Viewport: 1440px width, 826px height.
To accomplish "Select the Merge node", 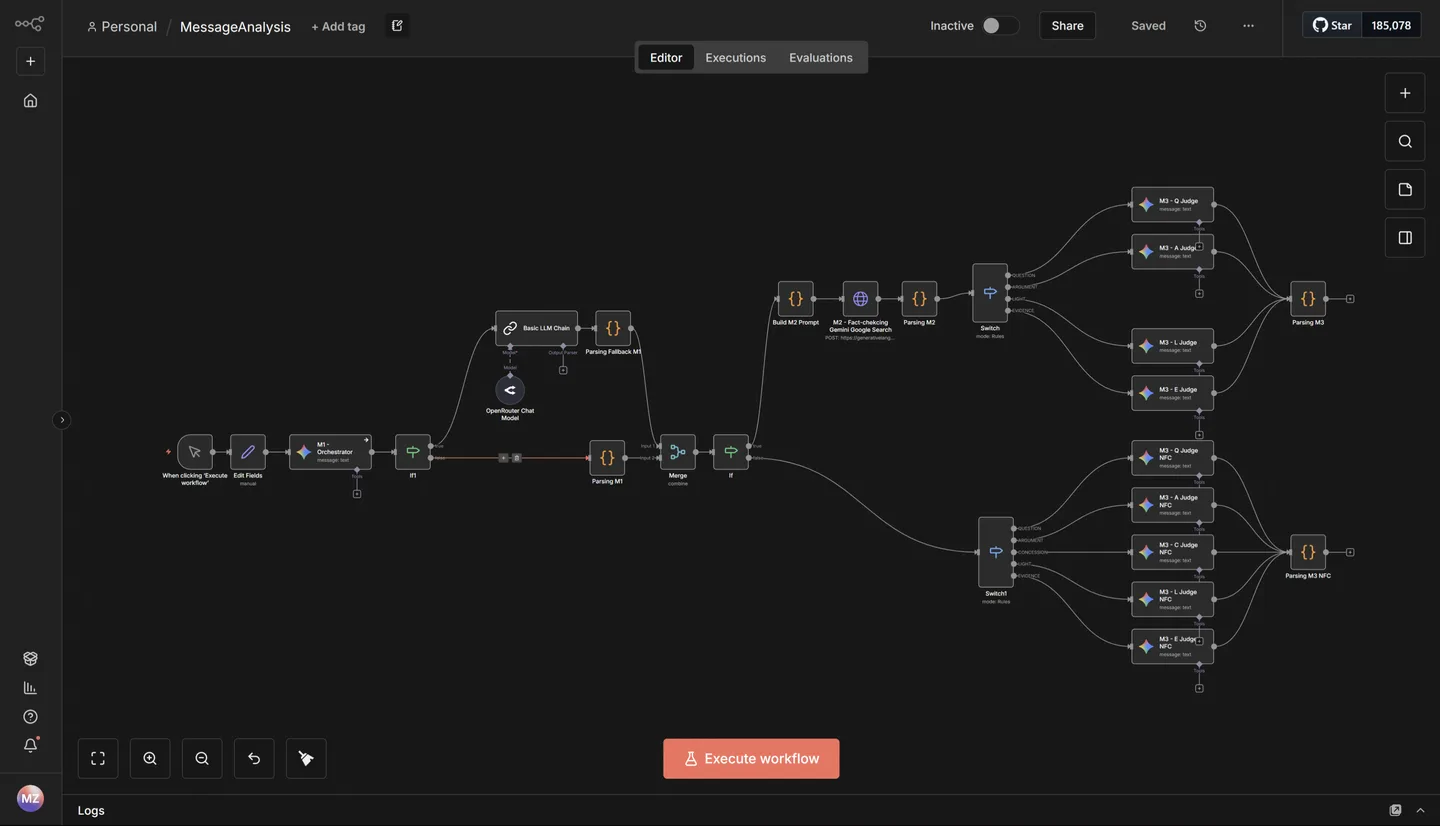I will [x=678, y=452].
